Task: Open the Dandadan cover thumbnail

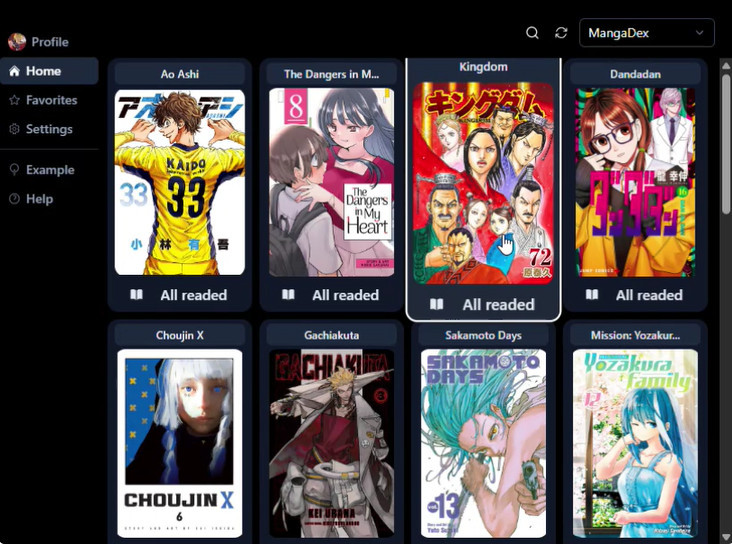Action: point(635,182)
